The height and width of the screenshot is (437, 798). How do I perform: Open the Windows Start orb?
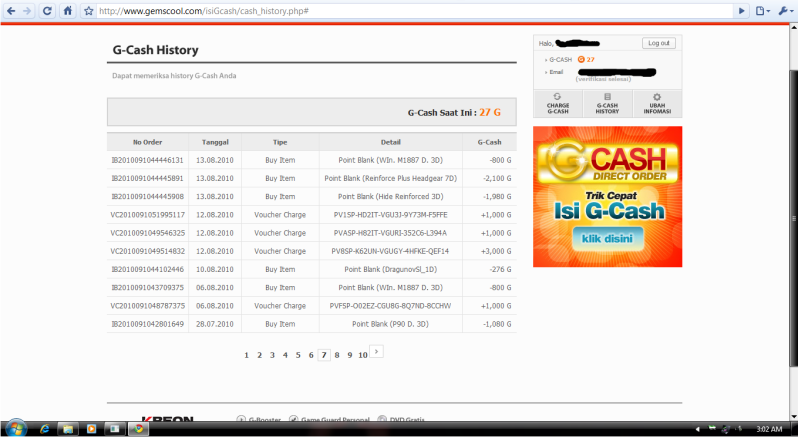click(x=15, y=428)
